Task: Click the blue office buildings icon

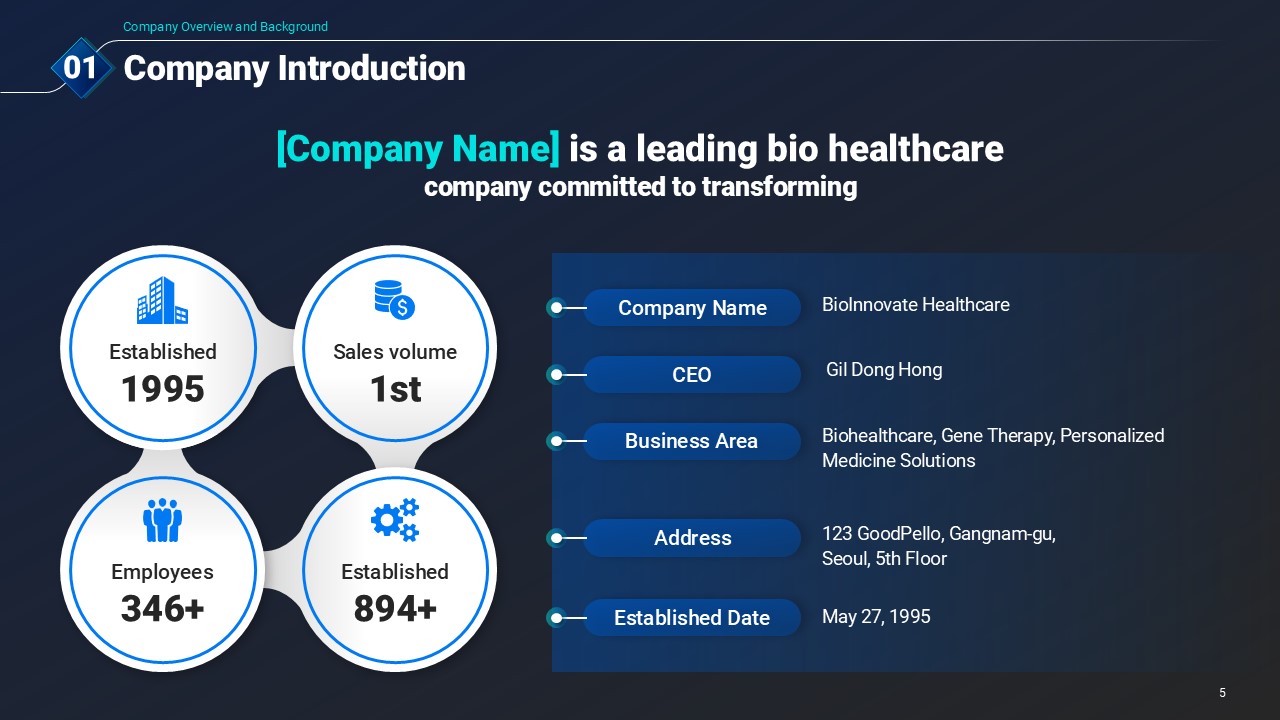Action: (x=162, y=300)
